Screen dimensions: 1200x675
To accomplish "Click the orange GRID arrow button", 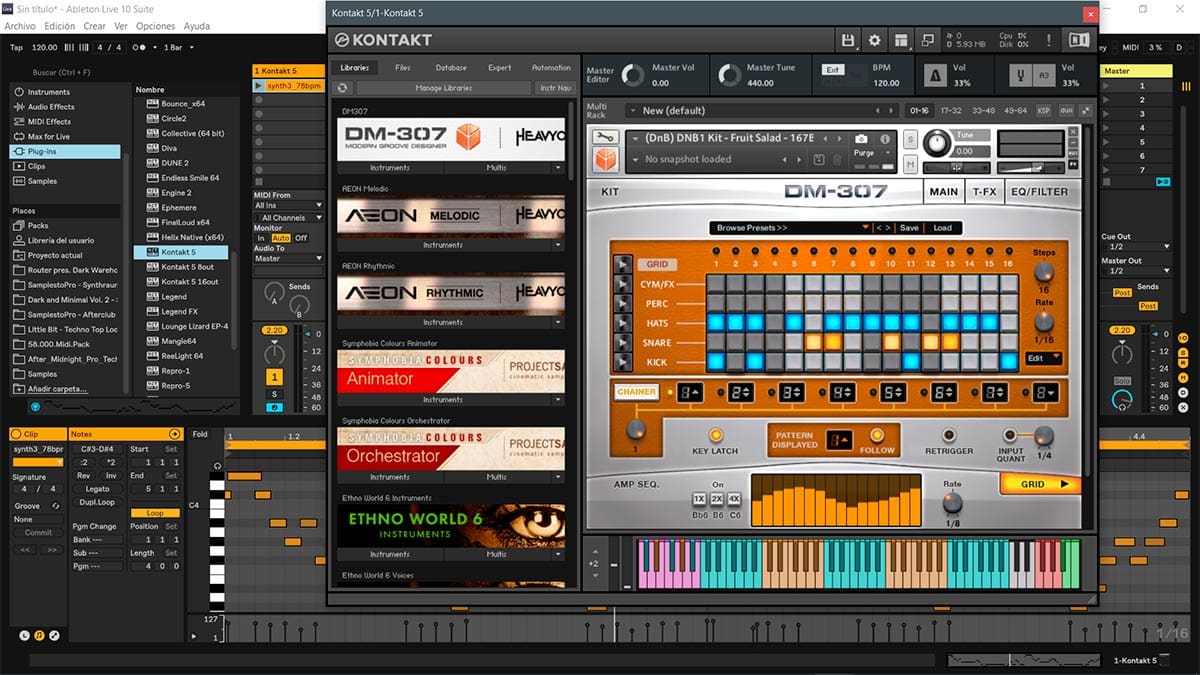I will tap(1039, 484).
